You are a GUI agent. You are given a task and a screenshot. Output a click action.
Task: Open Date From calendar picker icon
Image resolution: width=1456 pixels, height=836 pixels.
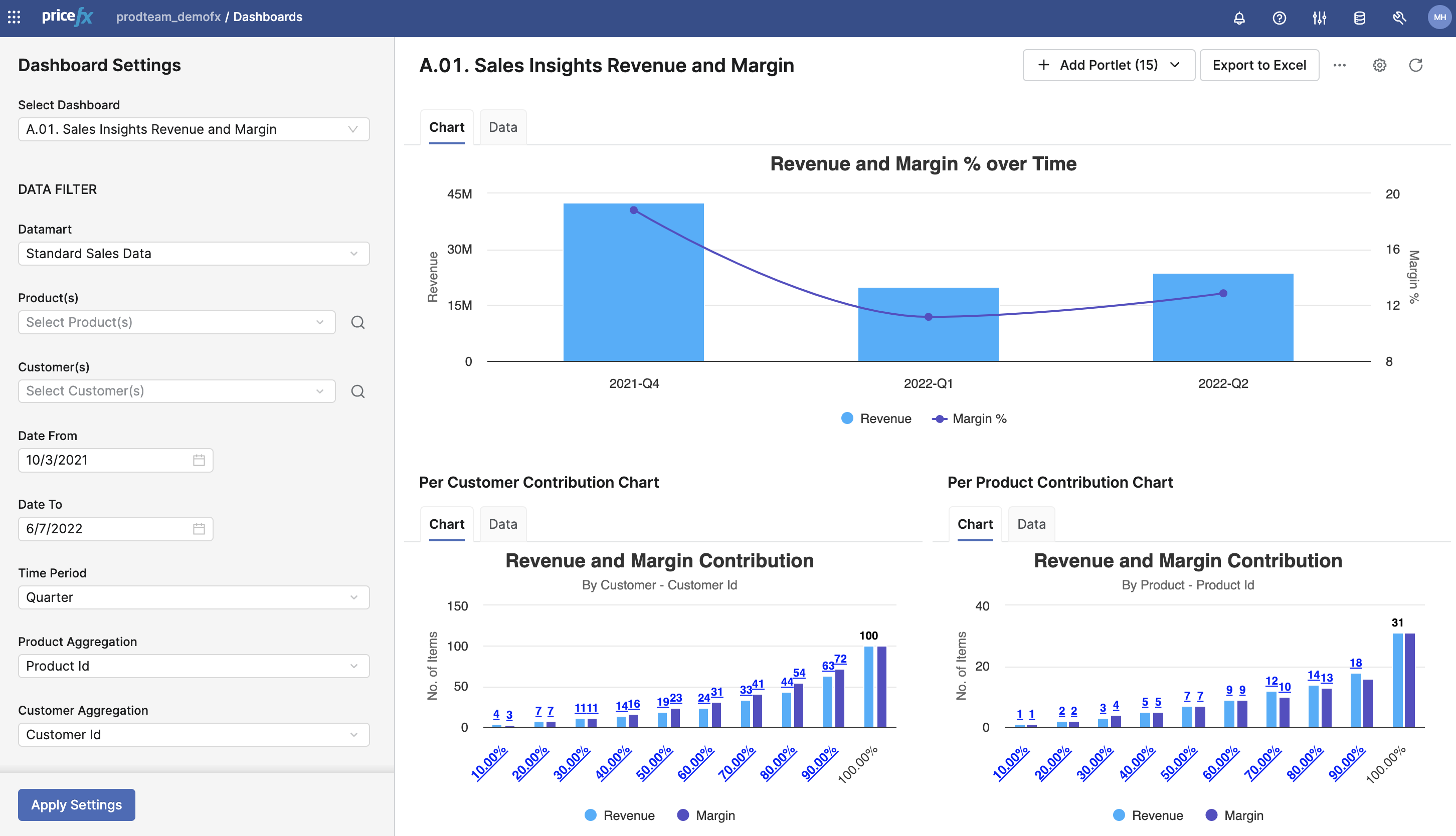click(199, 460)
